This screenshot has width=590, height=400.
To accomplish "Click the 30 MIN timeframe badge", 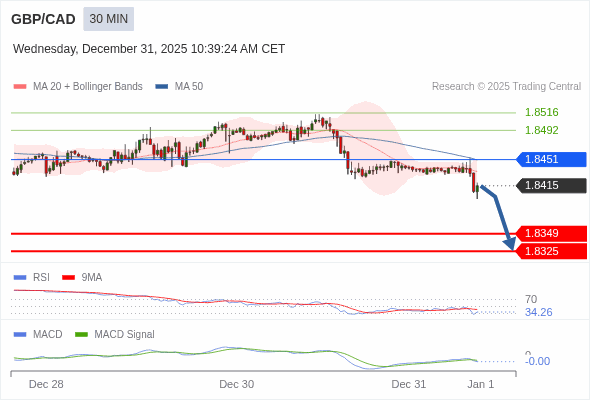I will point(108,19).
